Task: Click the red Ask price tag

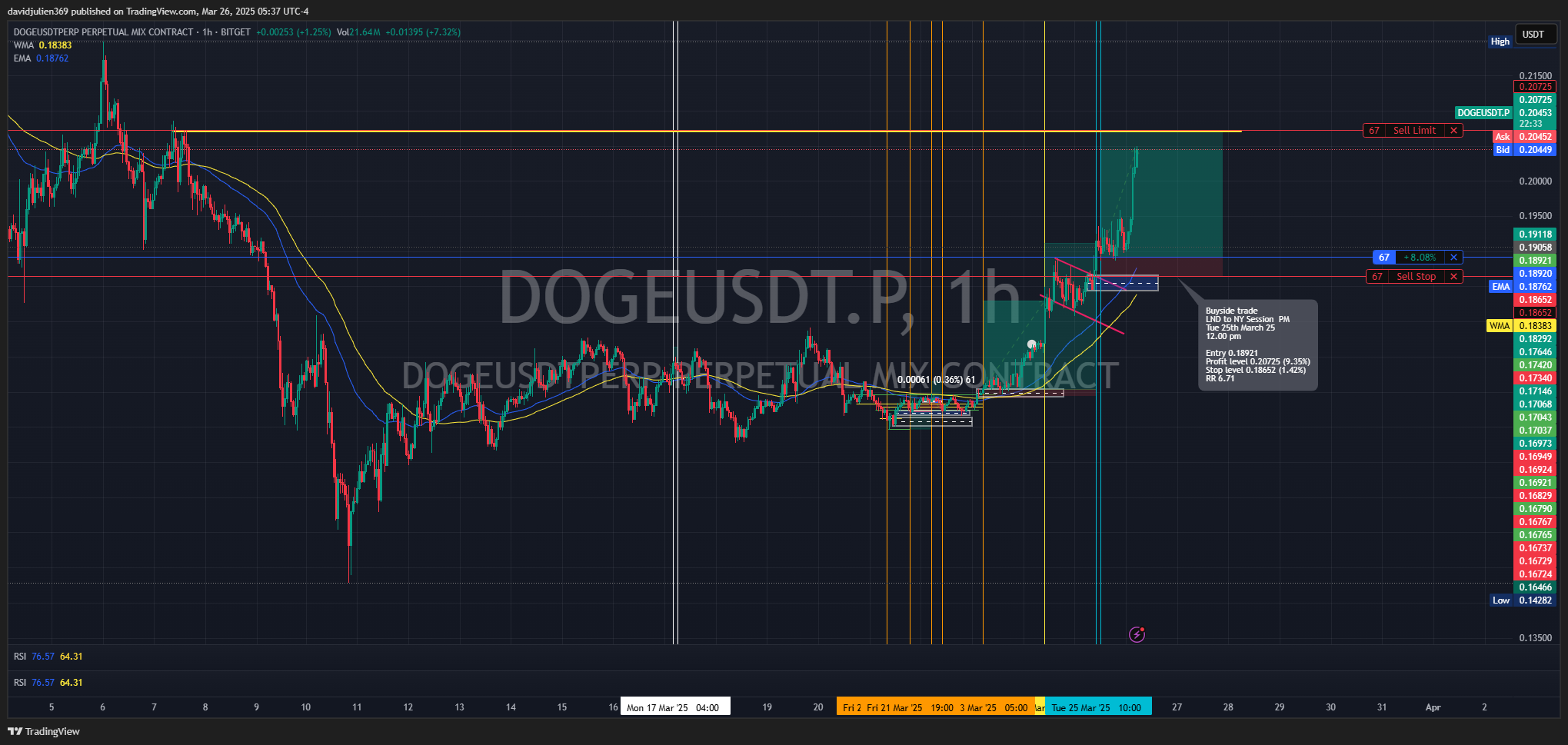Action: coord(1503,137)
